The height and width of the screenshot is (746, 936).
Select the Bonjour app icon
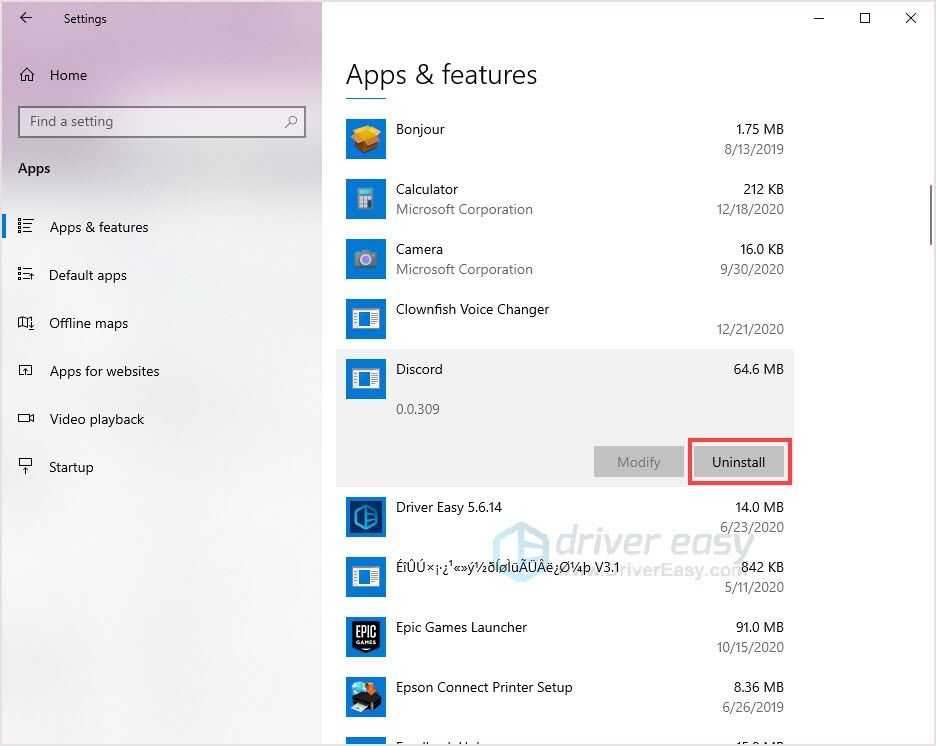coord(366,139)
